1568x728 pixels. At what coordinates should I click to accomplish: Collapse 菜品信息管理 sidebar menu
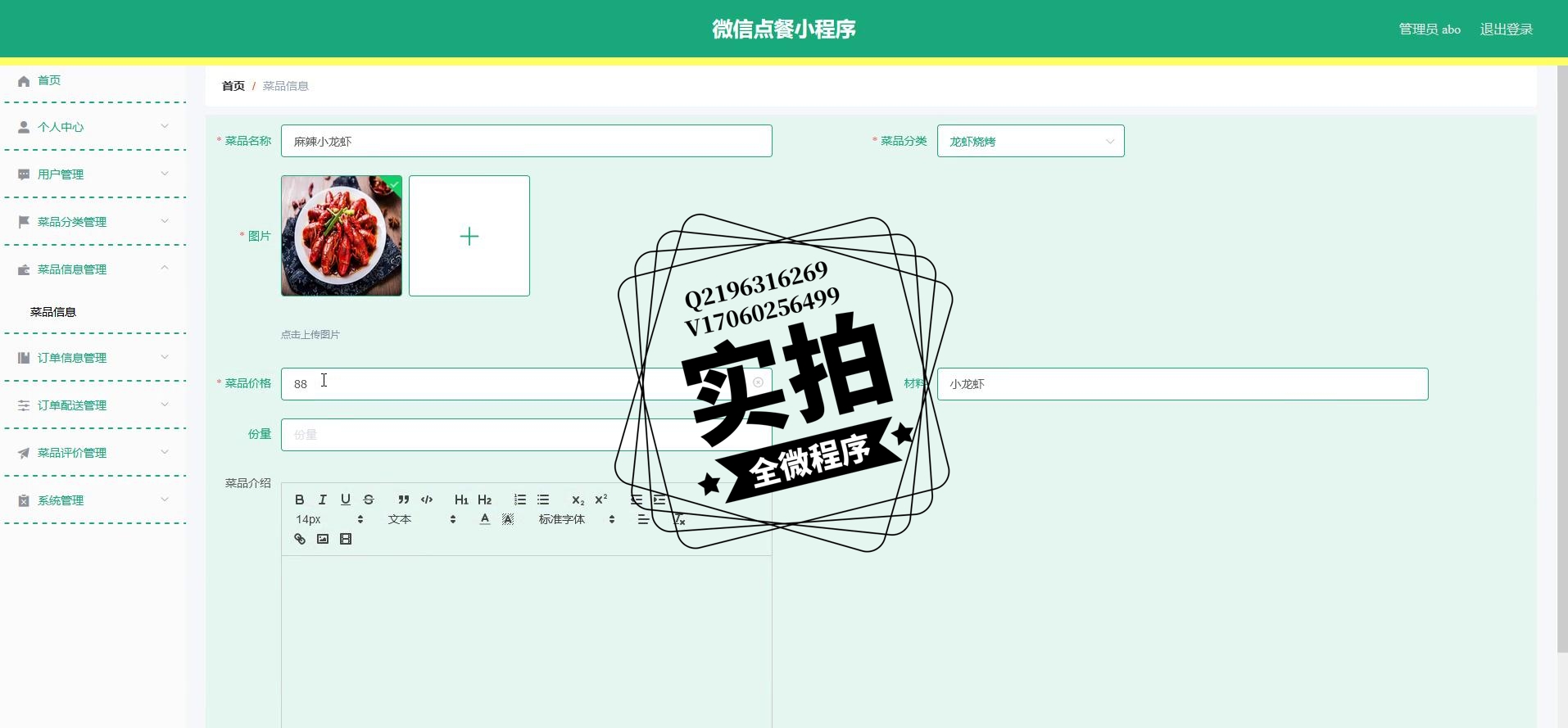pyautogui.click(x=94, y=269)
